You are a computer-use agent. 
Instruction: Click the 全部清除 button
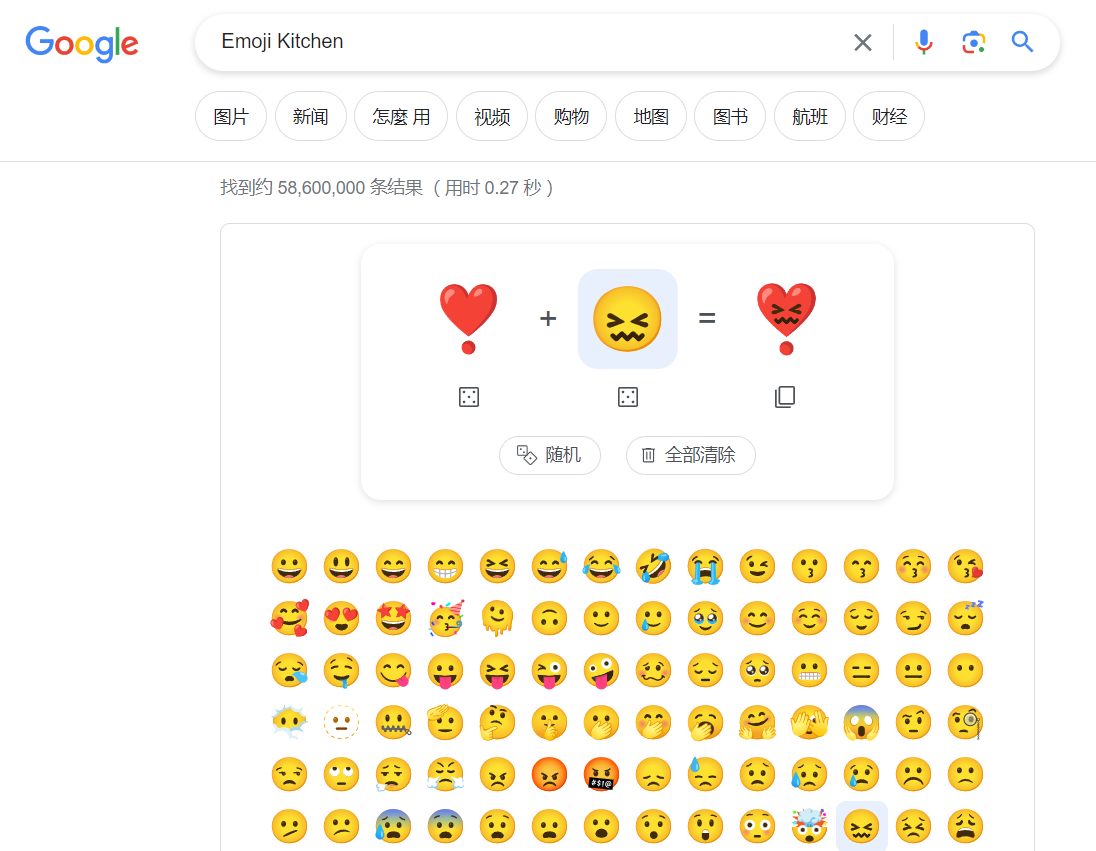pos(691,455)
